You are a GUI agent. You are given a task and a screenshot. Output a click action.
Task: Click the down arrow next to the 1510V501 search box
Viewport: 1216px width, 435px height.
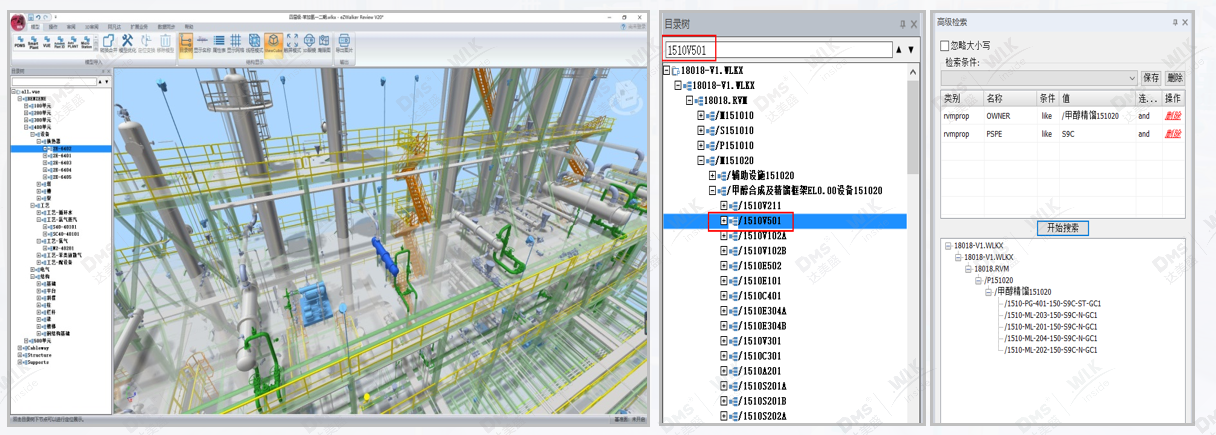[911, 49]
